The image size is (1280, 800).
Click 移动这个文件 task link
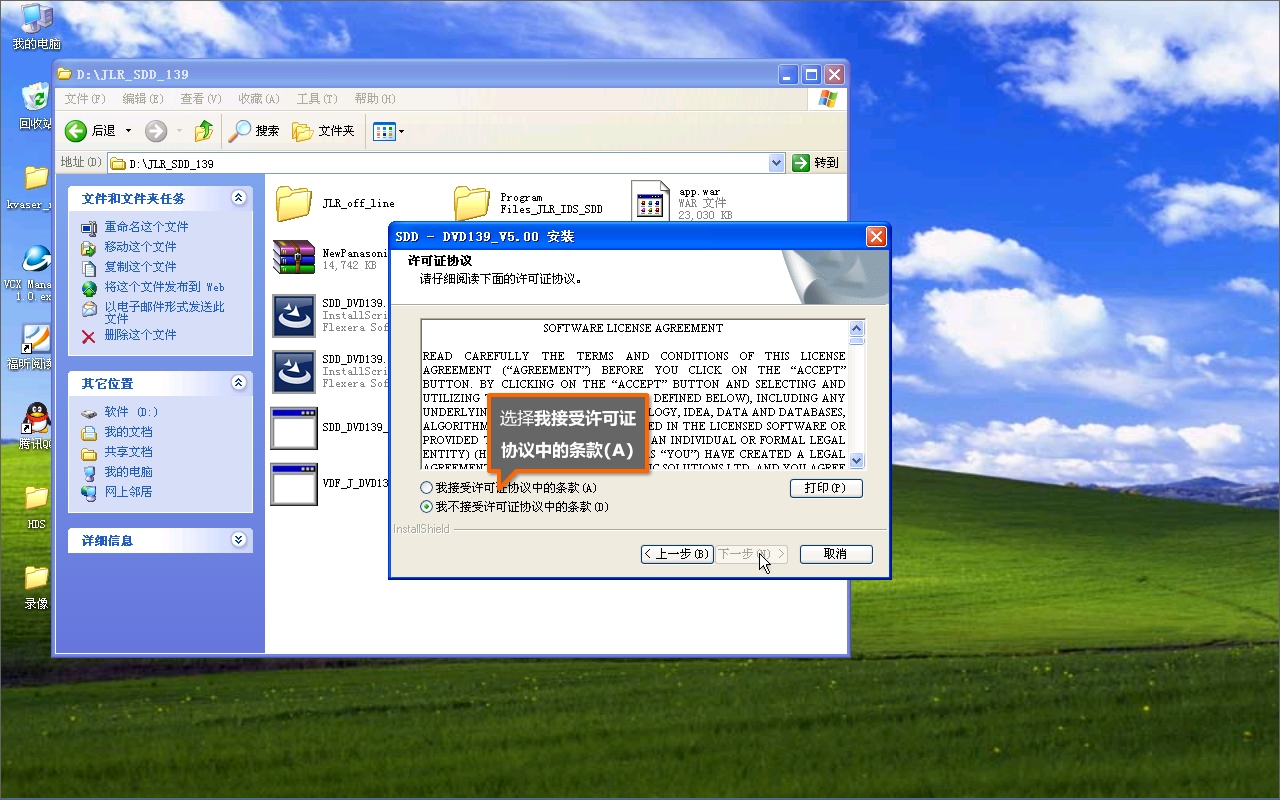(140, 247)
